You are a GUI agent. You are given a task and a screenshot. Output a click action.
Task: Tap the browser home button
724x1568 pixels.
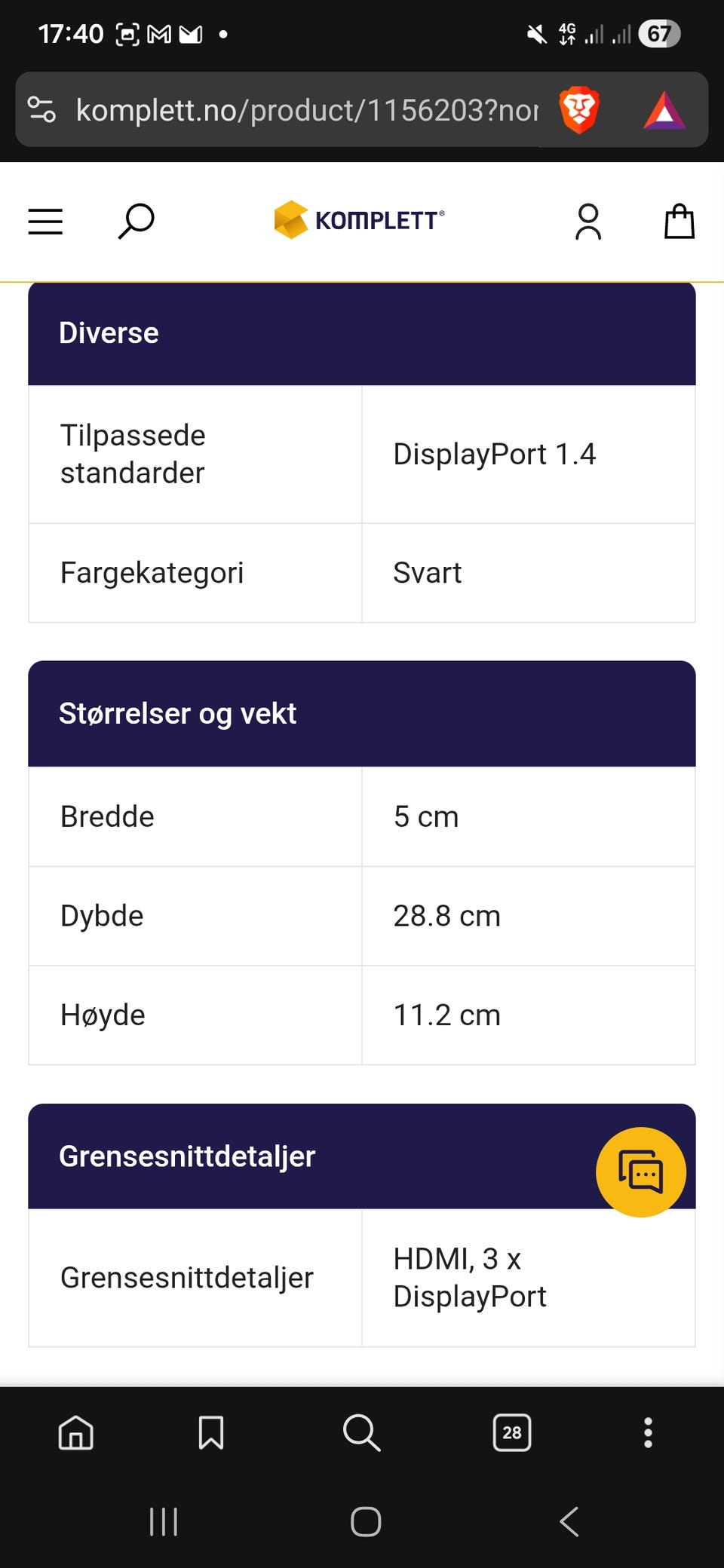point(76,1432)
